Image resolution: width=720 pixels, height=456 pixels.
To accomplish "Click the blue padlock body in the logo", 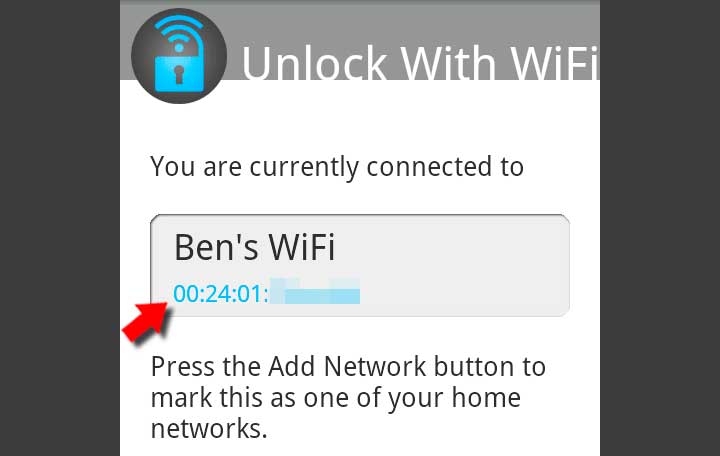I will 179,73.
